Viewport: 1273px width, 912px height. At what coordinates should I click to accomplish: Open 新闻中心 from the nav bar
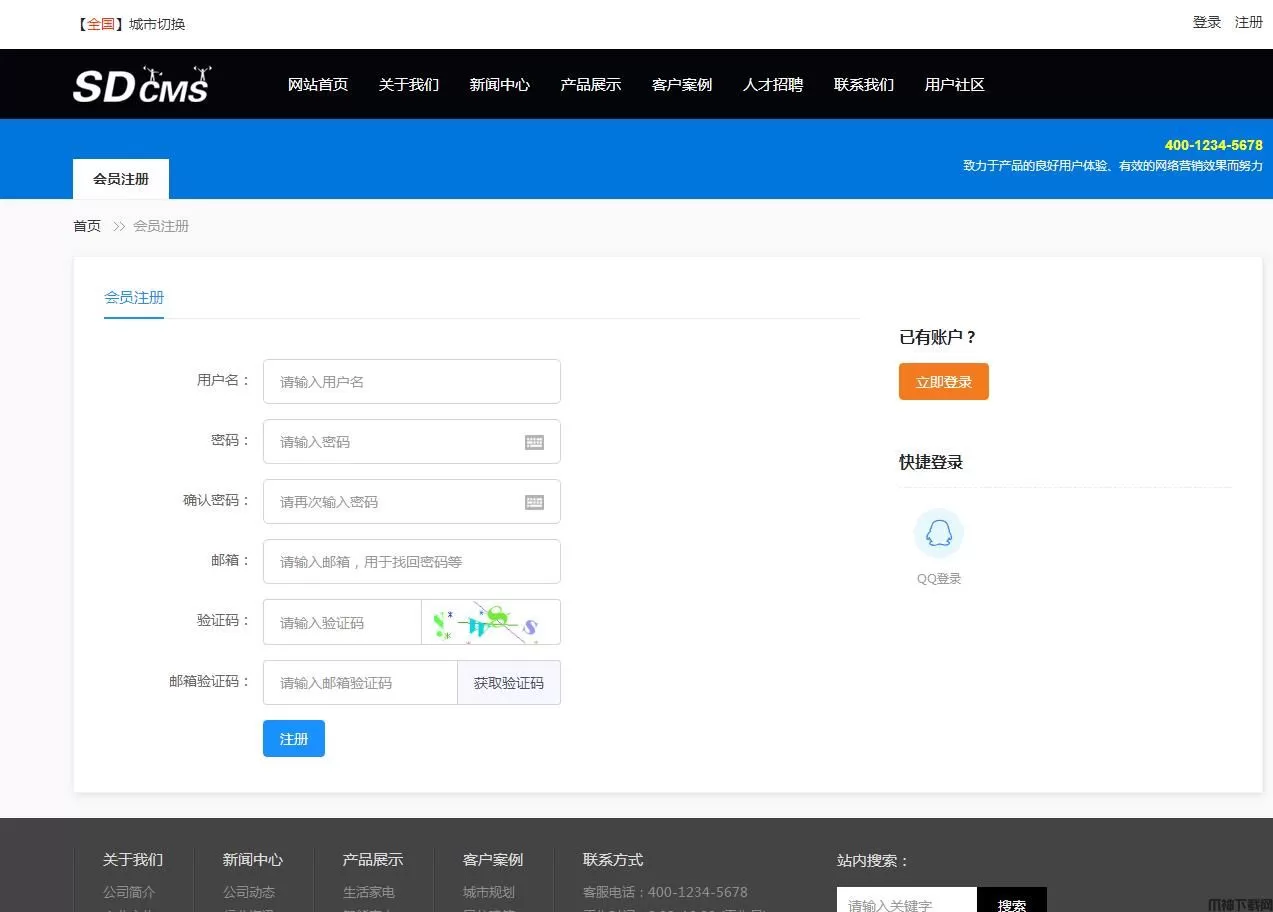click(500, 85)
